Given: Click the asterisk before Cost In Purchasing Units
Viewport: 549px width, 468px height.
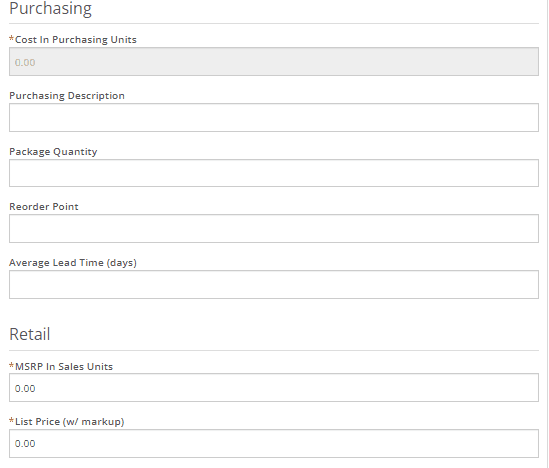Looking at the screenshot, I should 12,39.
